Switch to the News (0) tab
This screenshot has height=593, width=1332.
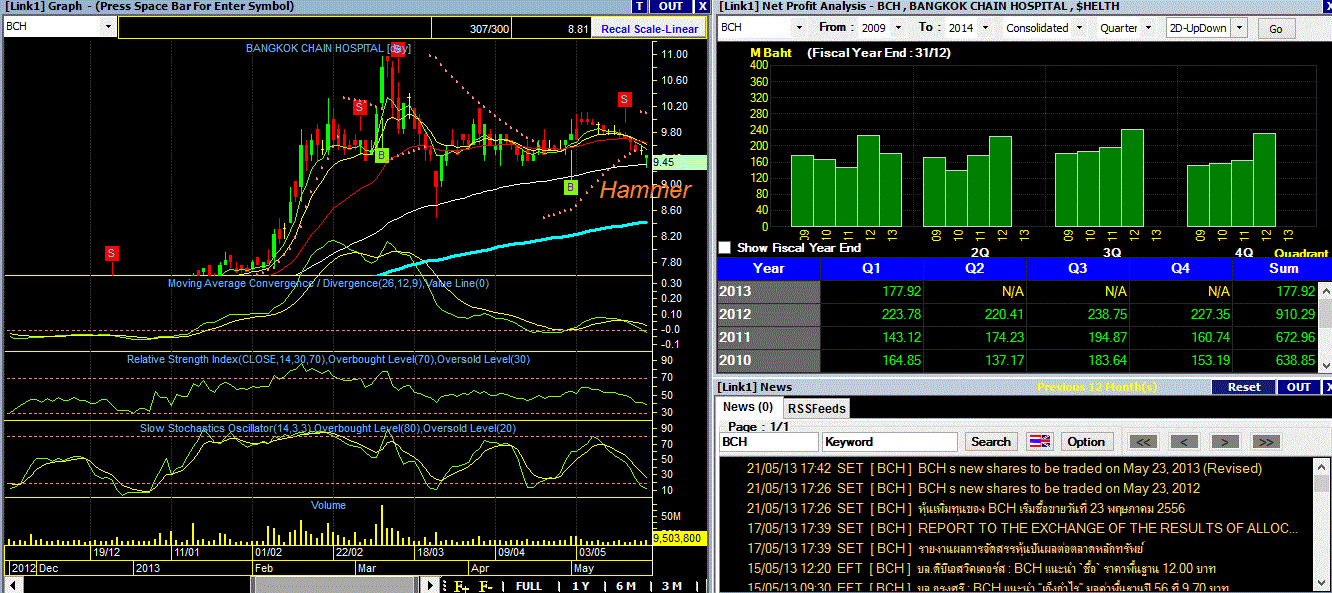(748, 407)
